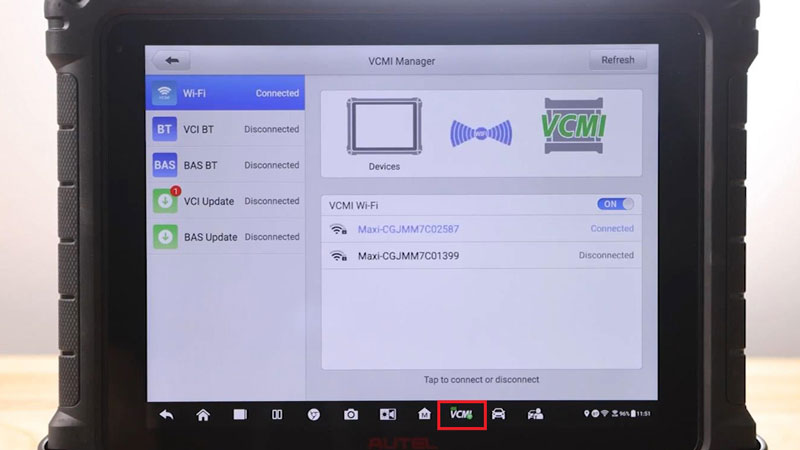Tap the recent apps square icon

tap(240, 414)
